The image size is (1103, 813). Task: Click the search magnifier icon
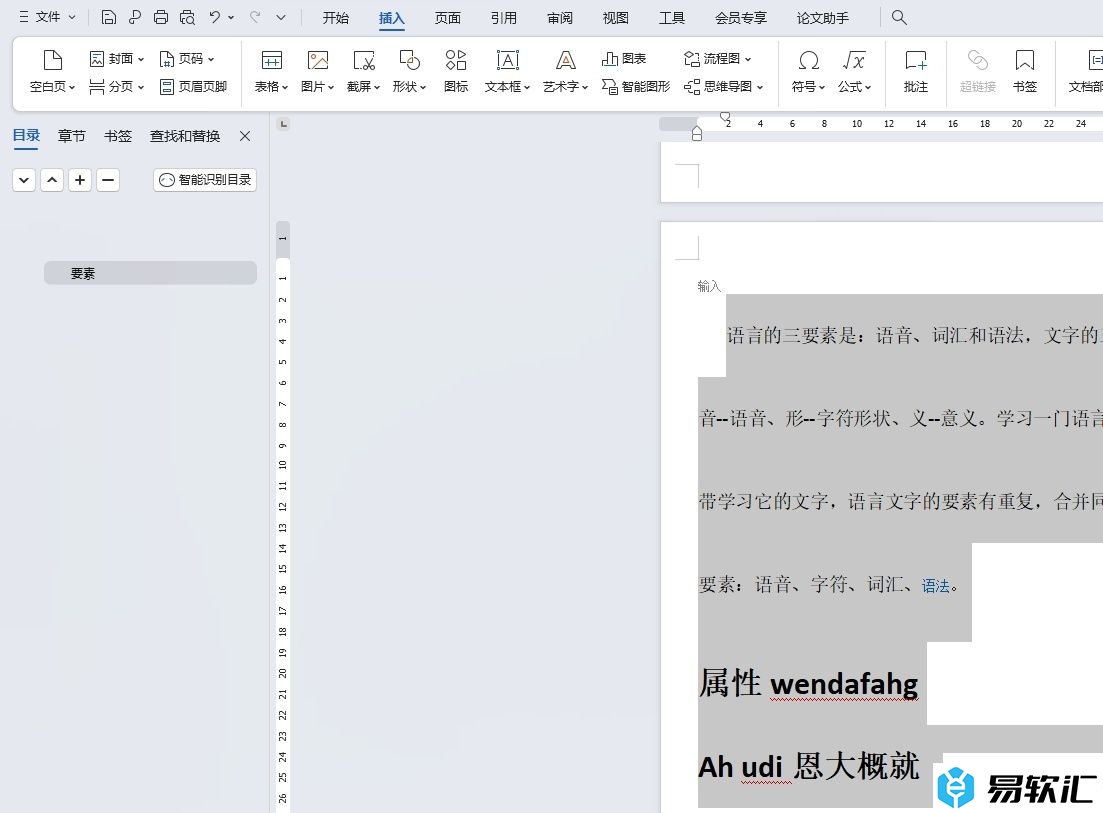tap(899, 17)
